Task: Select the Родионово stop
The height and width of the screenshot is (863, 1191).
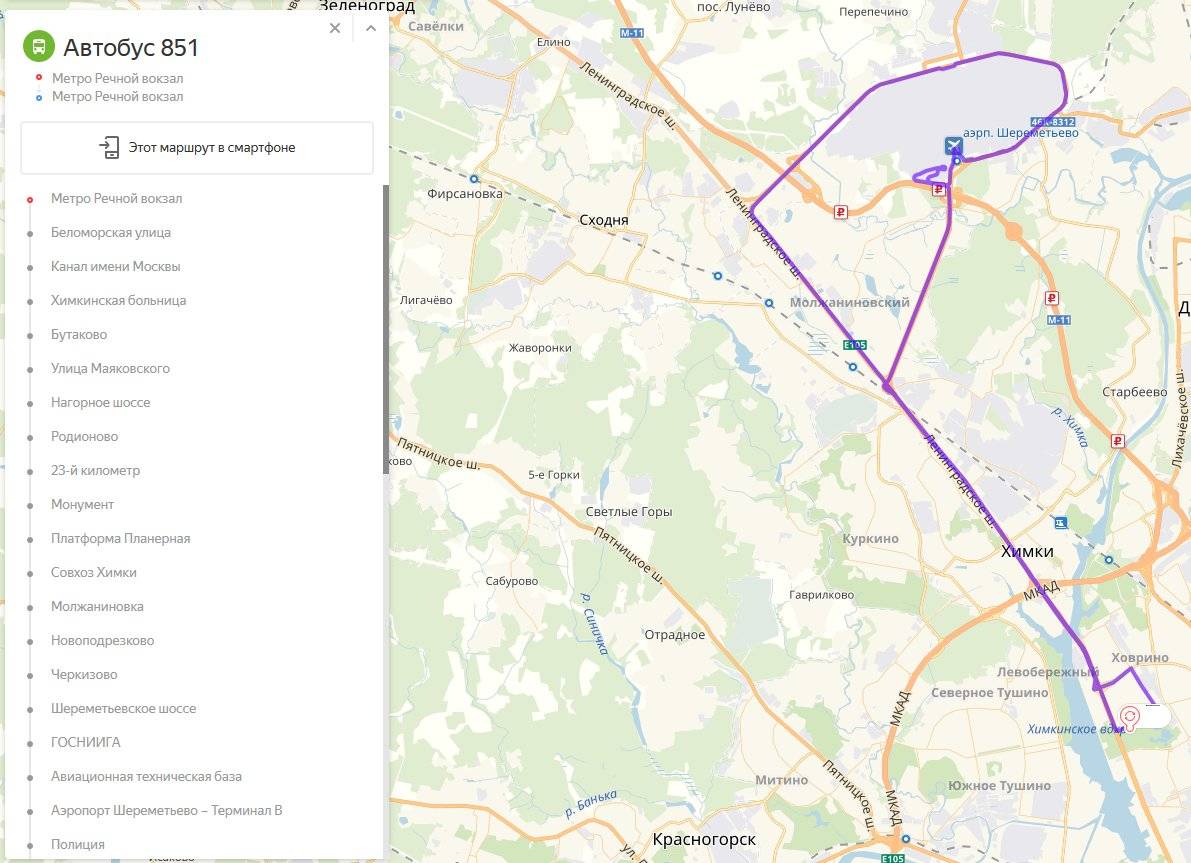Action: click(x=84, y=437)
